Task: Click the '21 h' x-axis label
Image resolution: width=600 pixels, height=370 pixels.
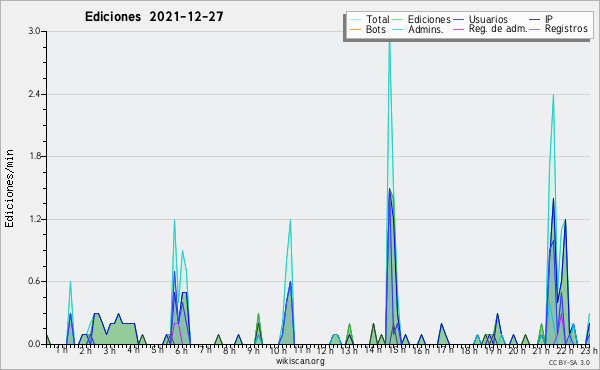Action: (541, 350)
